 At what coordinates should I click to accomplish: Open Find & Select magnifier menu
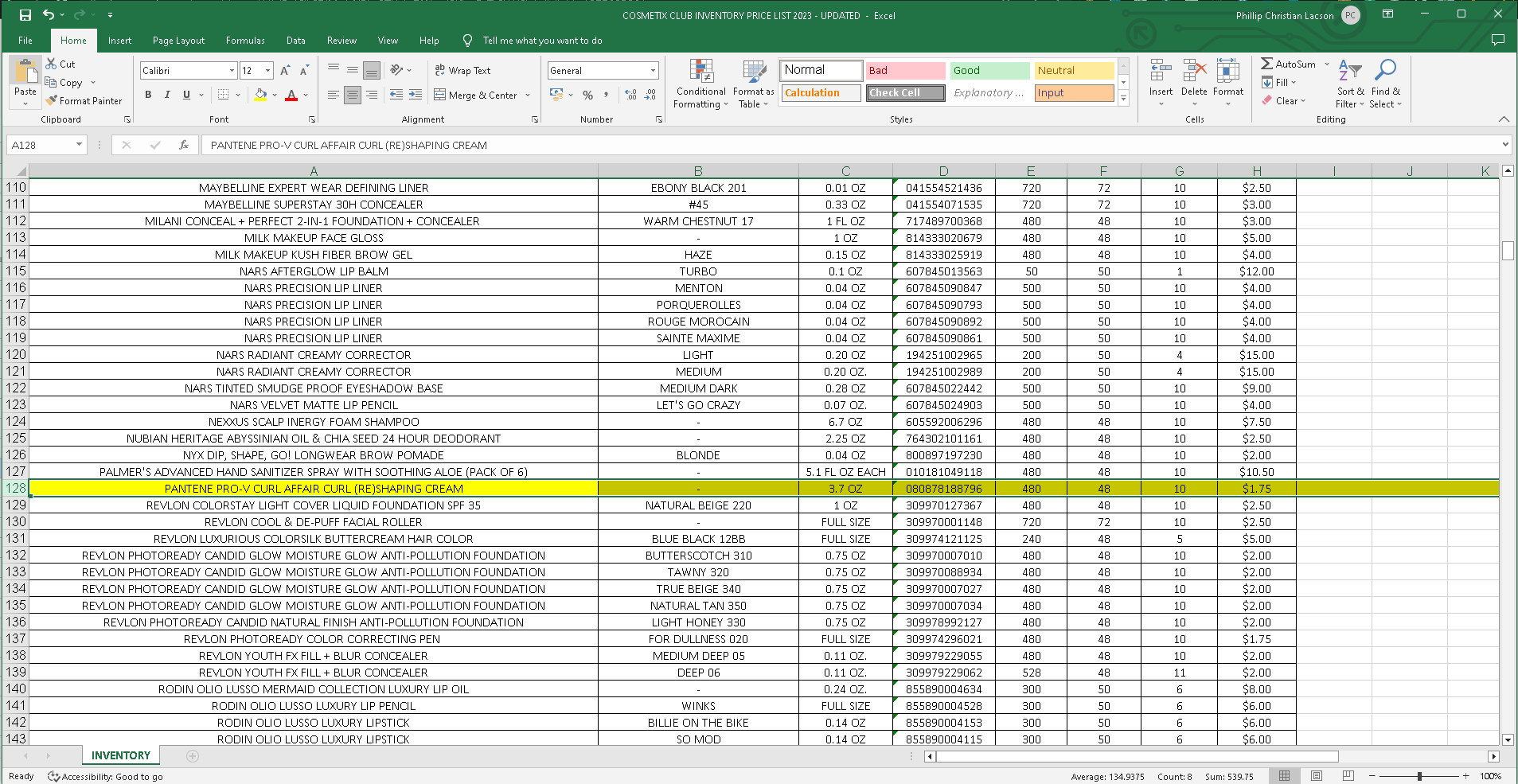(x=1385, y=84)
